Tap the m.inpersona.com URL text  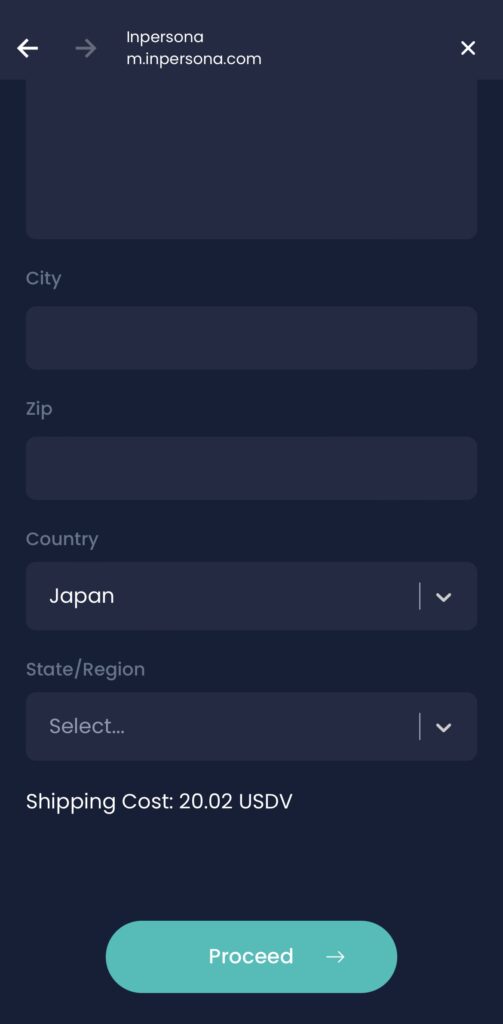[194, 59]
